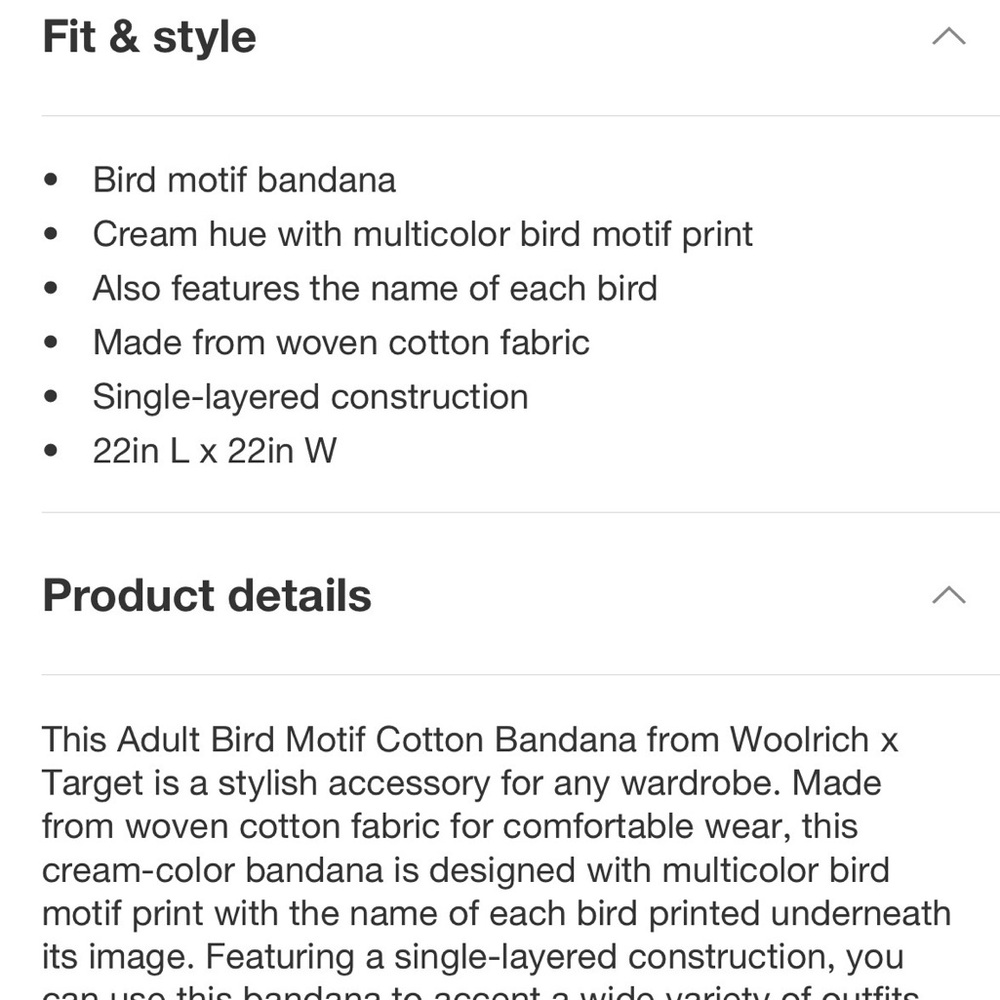Click the bullet point dot beside Bird motif bandana

click(48, 178)
